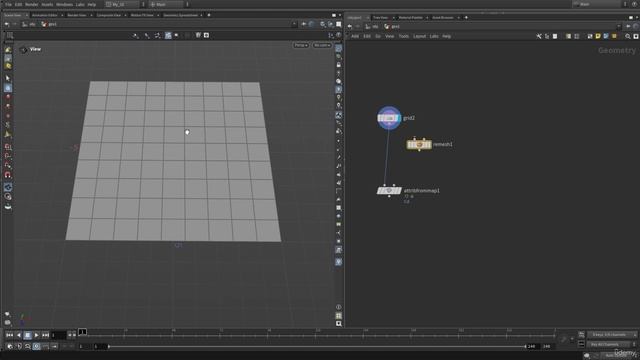640x360 pixels.
Task: Open the Auto Update dropdown in the status bar
Action: 616,356
